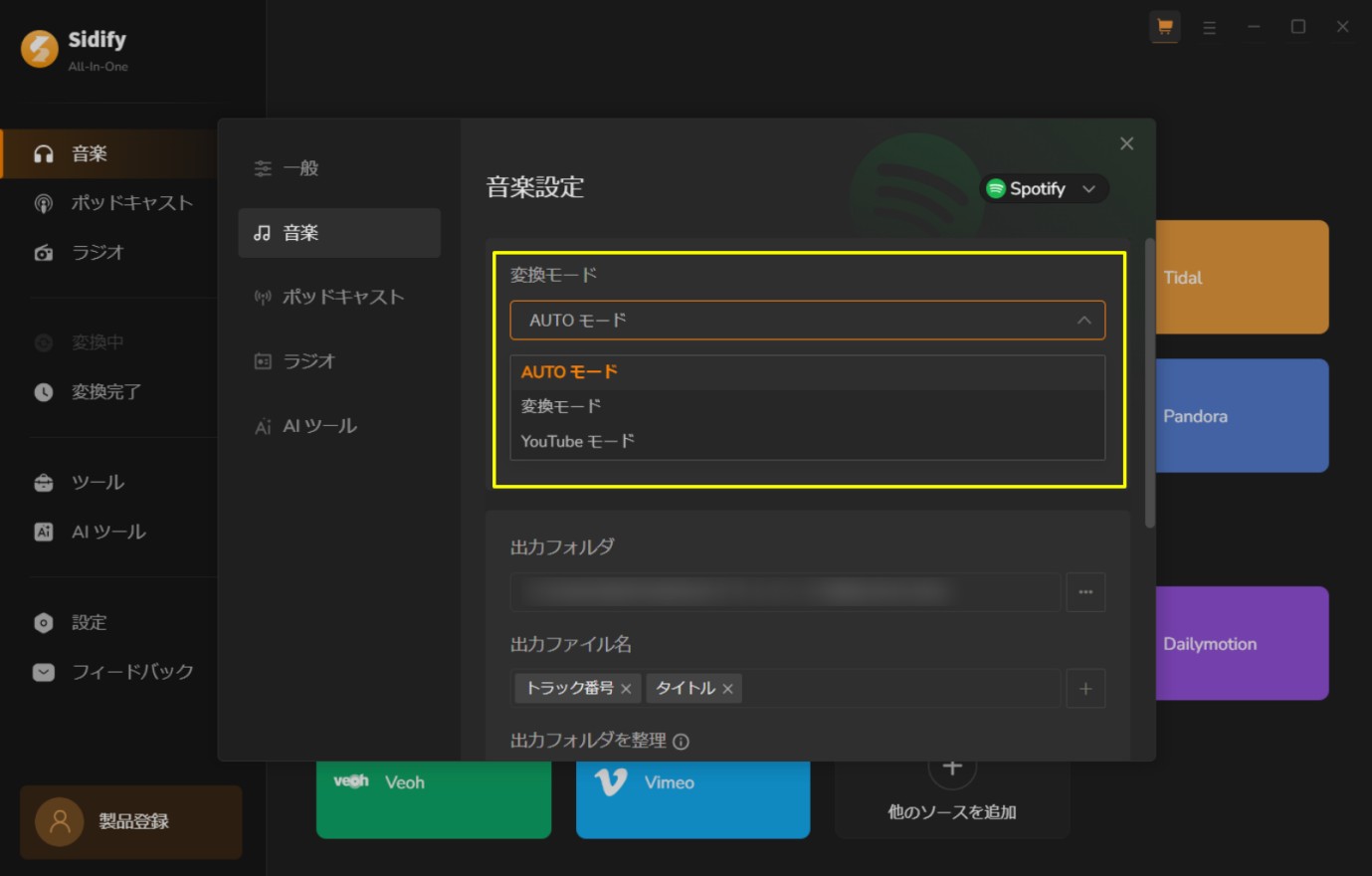
Task: Choose YouTube モード option
Action: [807, 441]
